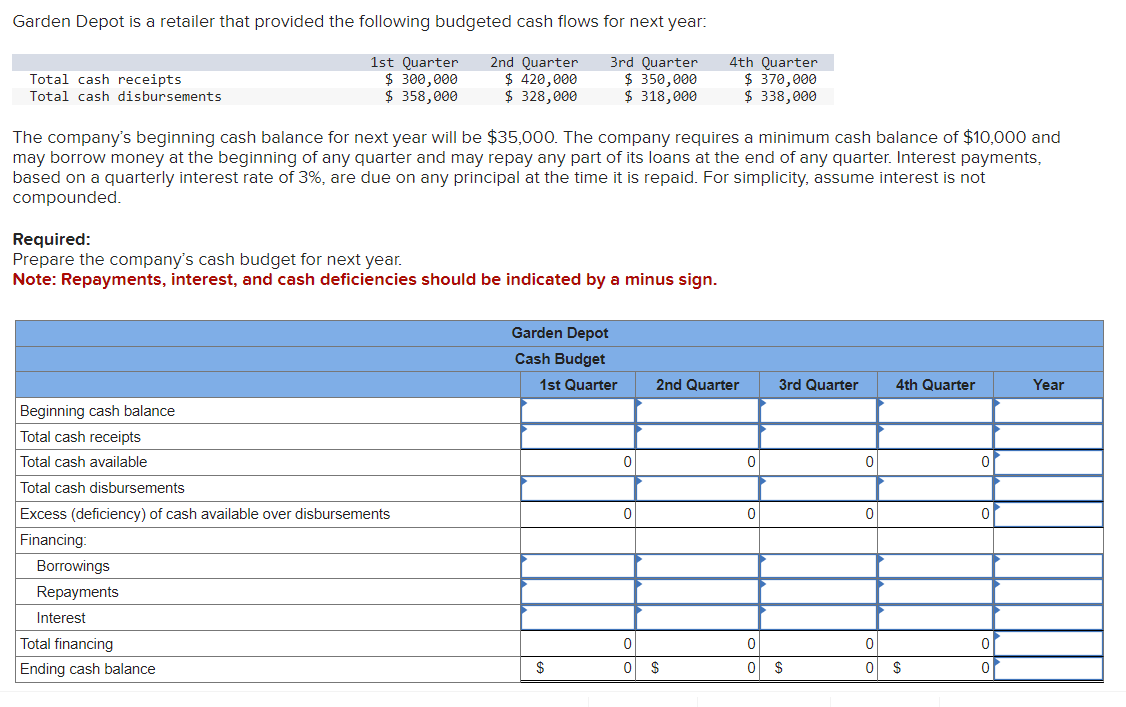Select the Borrowings 1st Quarter input cell
Viewport: 1126px width, 707px height.
click(x=578, y=566)
